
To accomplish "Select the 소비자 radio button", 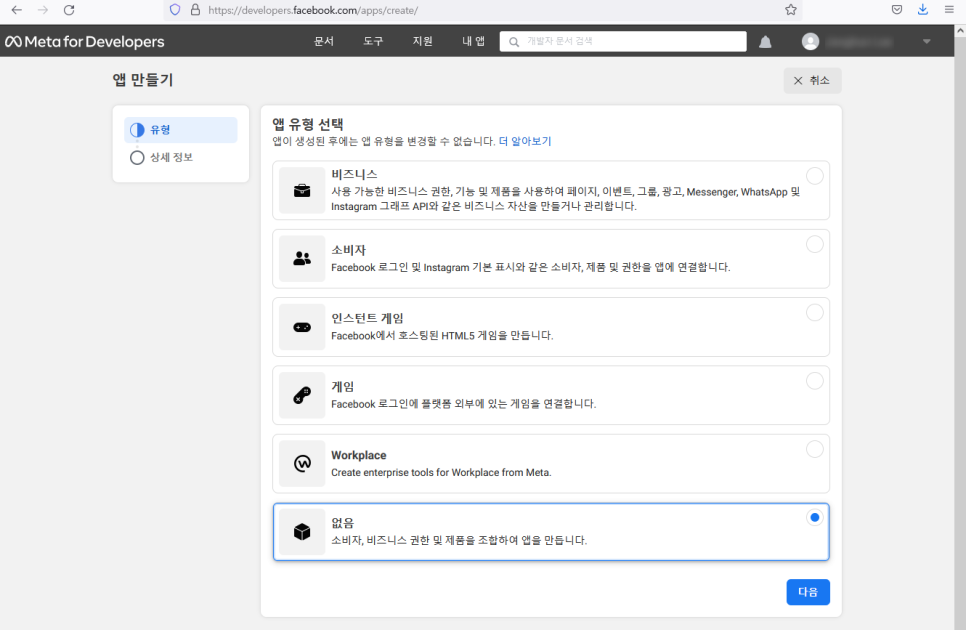I will (814, 244).
